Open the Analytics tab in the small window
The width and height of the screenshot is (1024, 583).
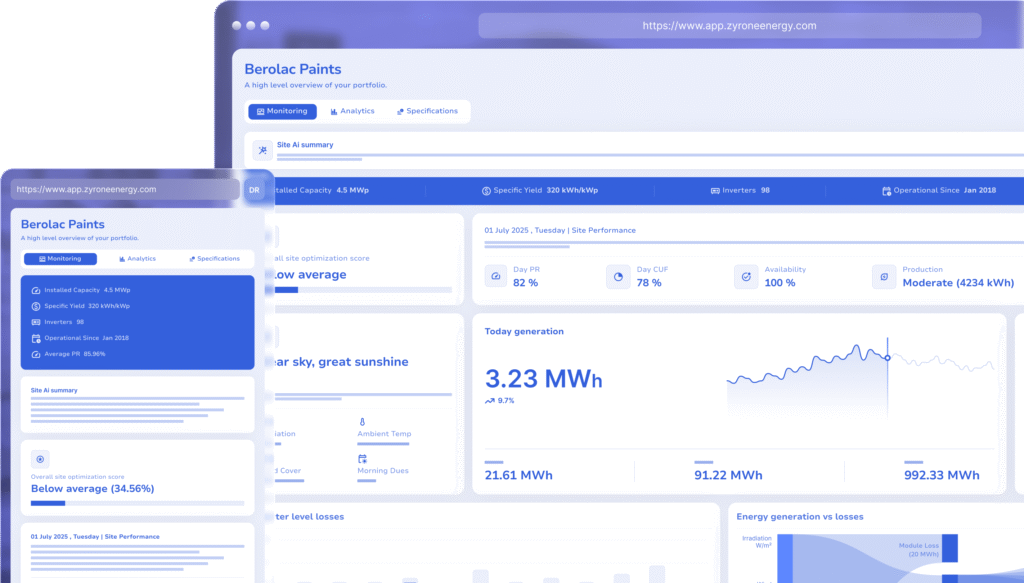click(x=137, y=259)
